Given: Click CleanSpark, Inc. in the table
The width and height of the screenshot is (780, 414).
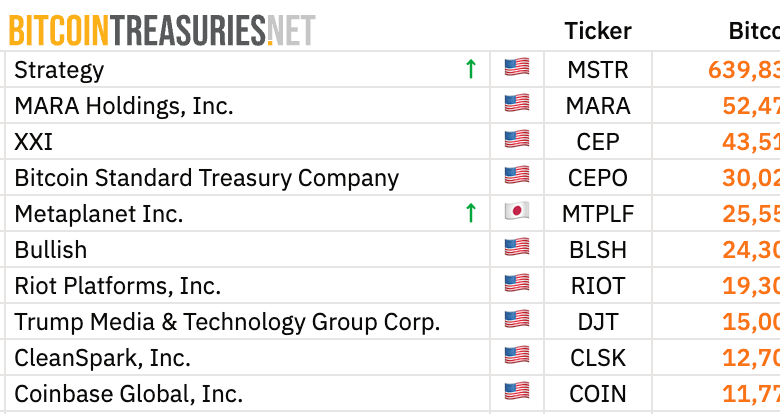Looking at the screenshot, I should coord(102,358).
